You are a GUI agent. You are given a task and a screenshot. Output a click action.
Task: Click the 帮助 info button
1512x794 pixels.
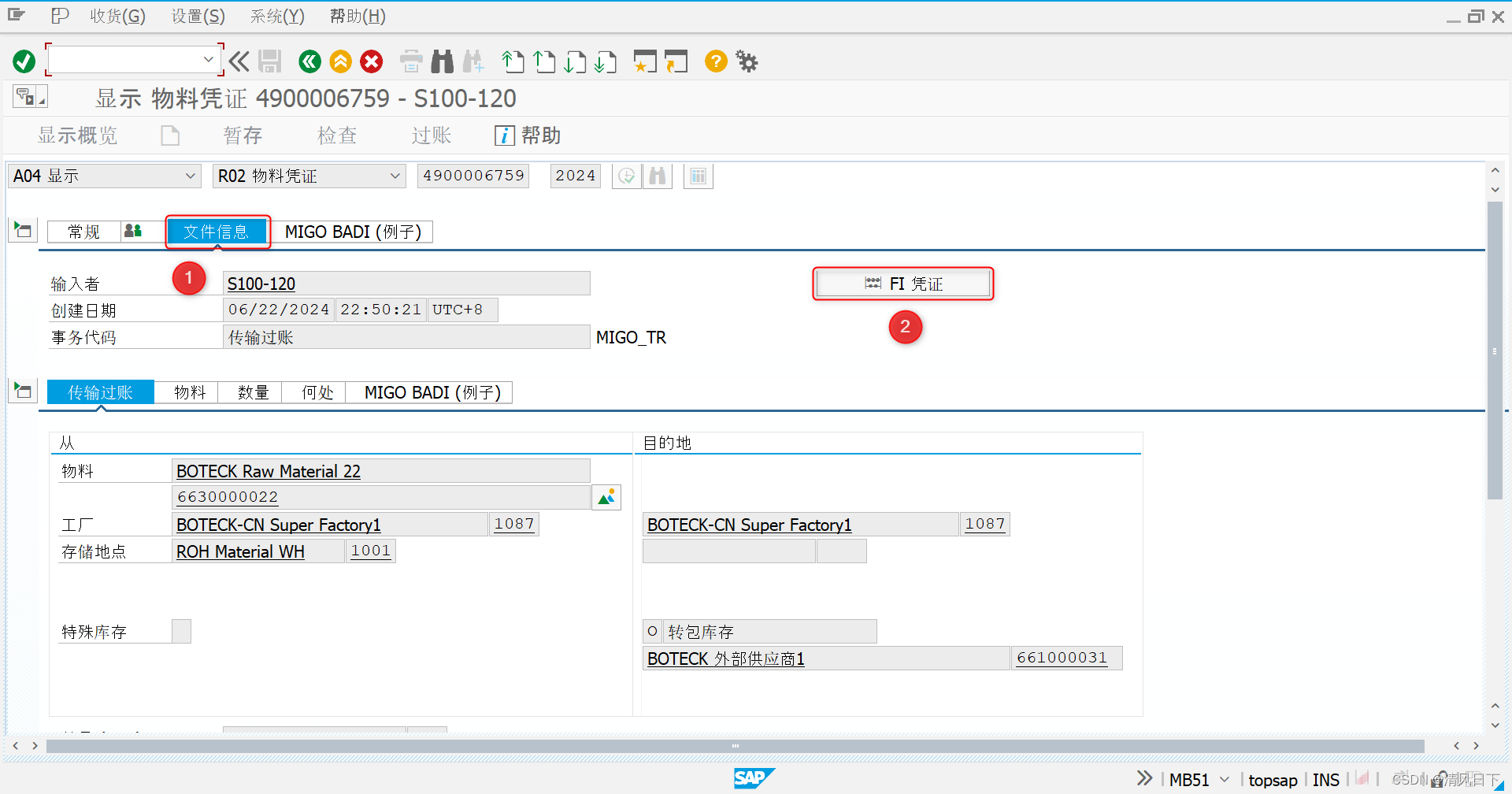[x=528, y=135]
